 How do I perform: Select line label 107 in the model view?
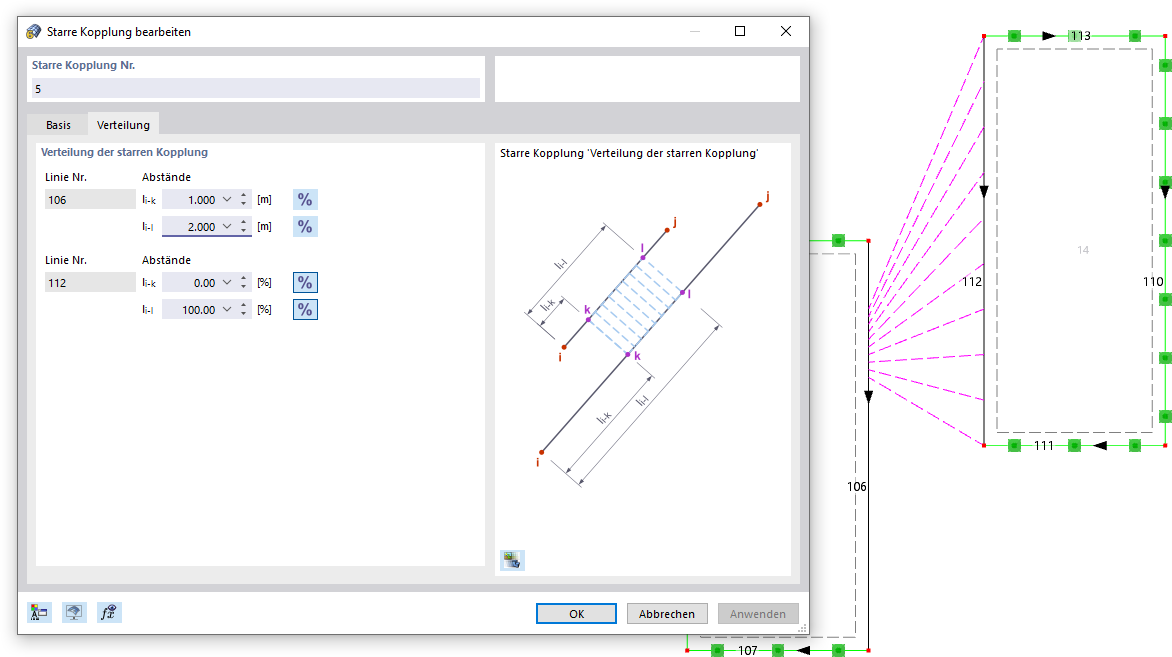click(x=747, y=650)
